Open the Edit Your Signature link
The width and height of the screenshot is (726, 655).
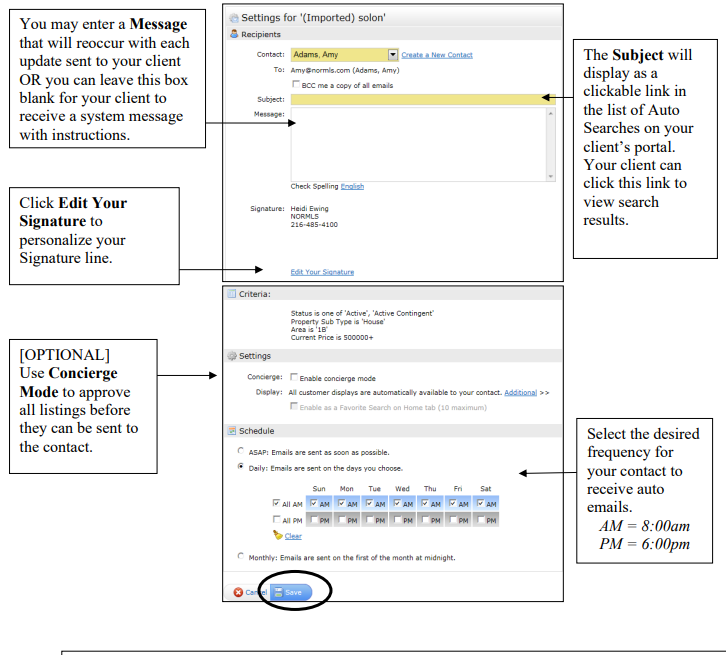pos(322,272)
